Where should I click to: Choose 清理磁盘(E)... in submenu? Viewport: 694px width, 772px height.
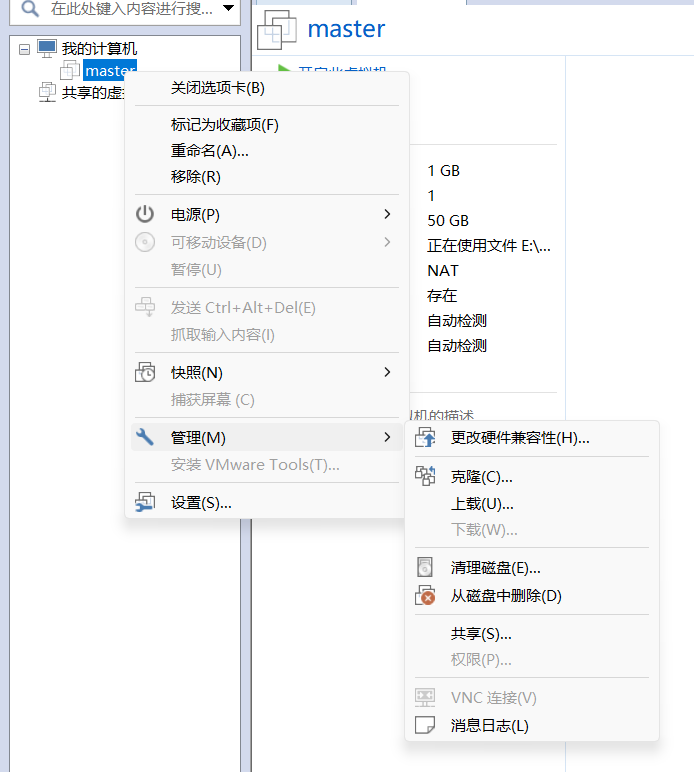coord(532,568)
